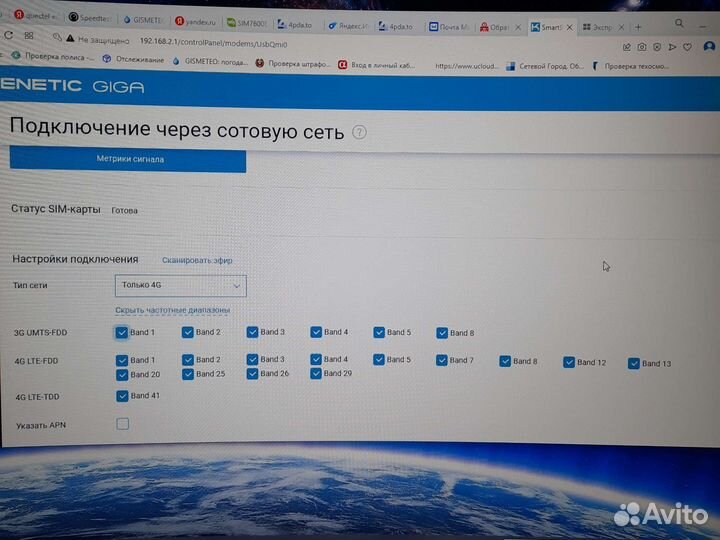Disable the Band 13 checkbox
The height and width of the screenshot is (540, 720).
[x=634, y=364]
